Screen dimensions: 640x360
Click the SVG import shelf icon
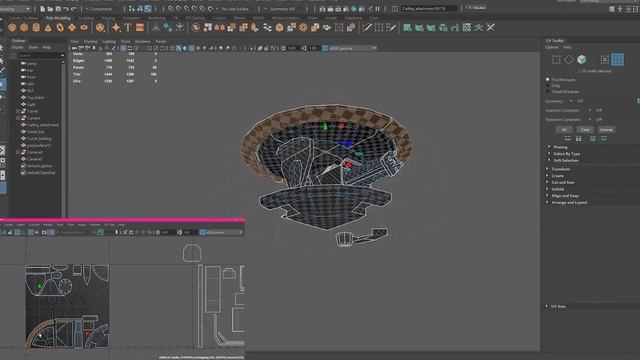[x=140, y=27]
